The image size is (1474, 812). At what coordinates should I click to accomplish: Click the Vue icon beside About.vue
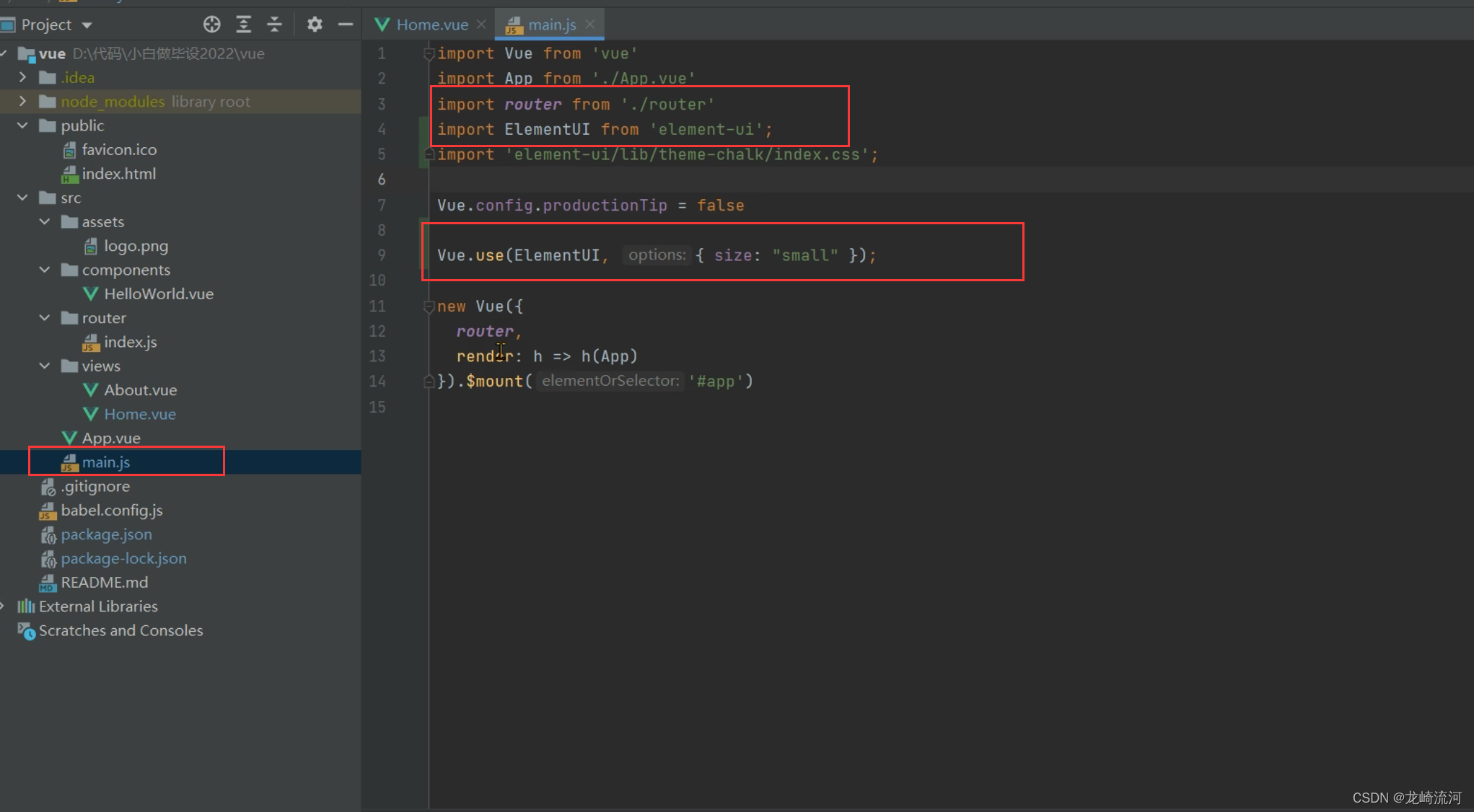point(91,390)
